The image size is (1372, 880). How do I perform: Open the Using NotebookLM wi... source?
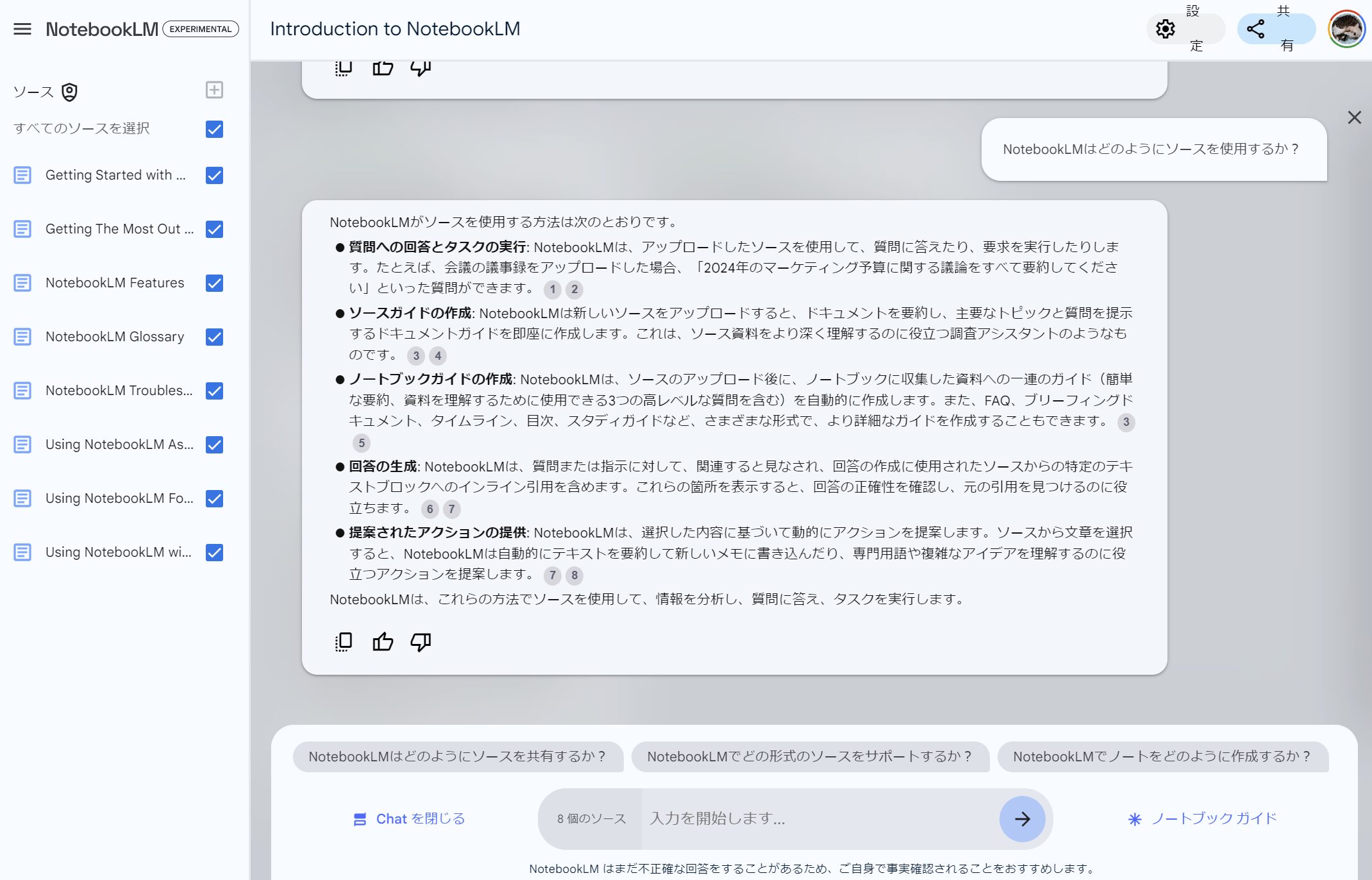click(x=119, y=552)
